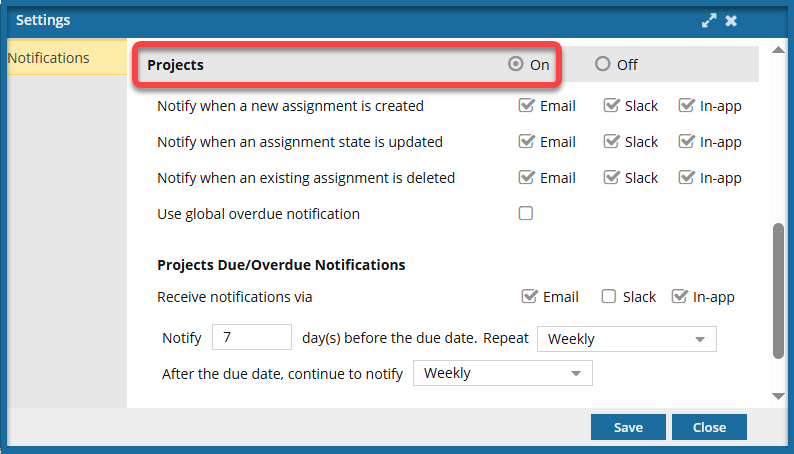Open the after due date Weekly dropdown
This screenshot has height=454, width=794.
point(502,373)
